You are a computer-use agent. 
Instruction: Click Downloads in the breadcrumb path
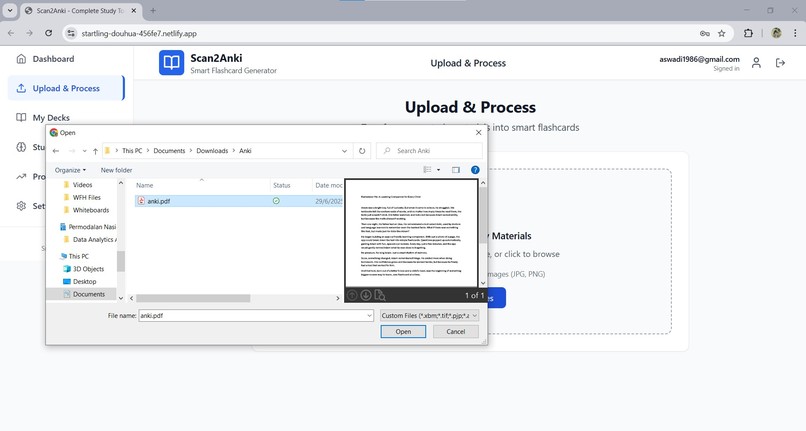pyautogui.click(x=212, y=151)
